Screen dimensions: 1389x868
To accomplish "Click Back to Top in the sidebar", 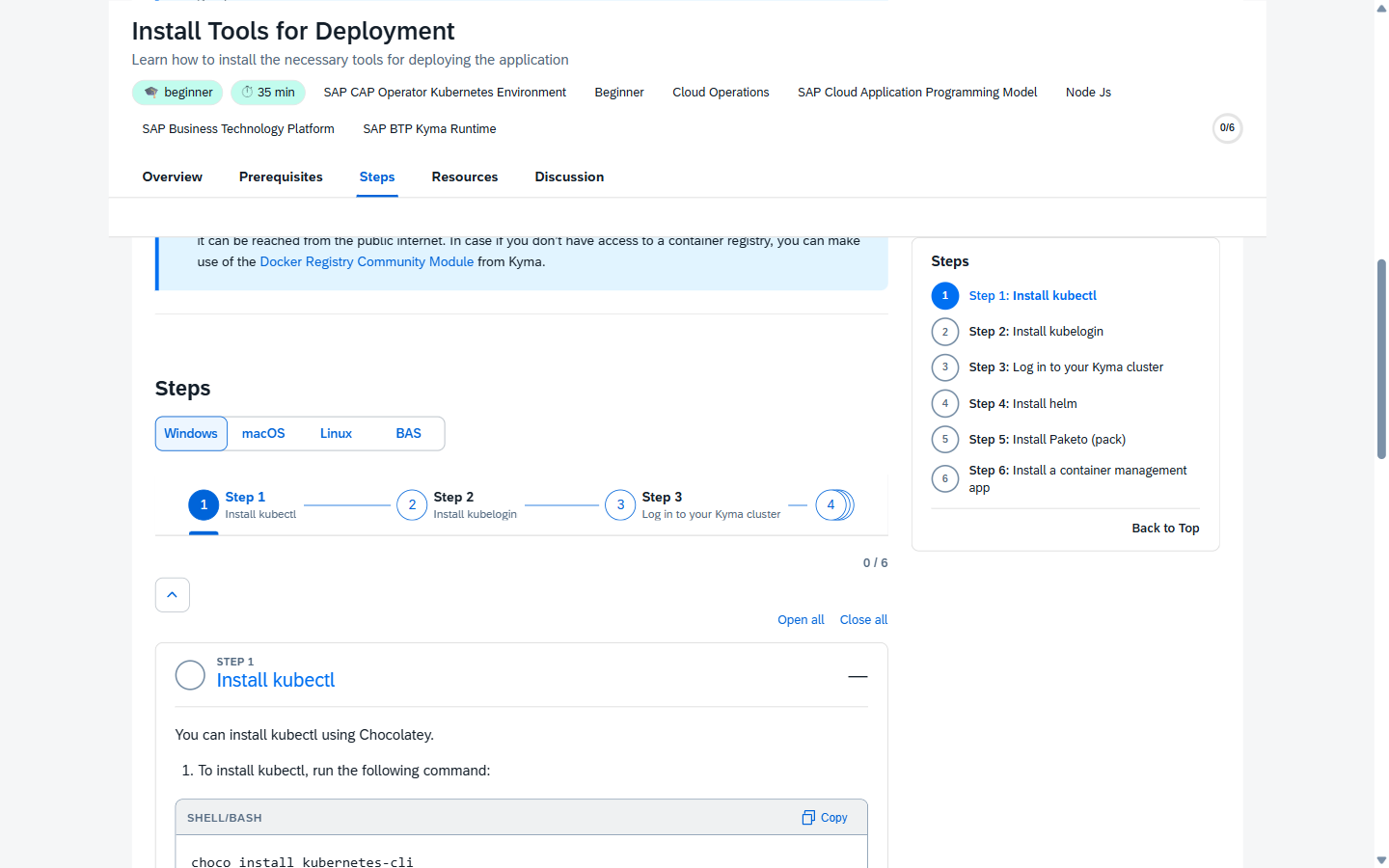I will tap(1165, 529).
